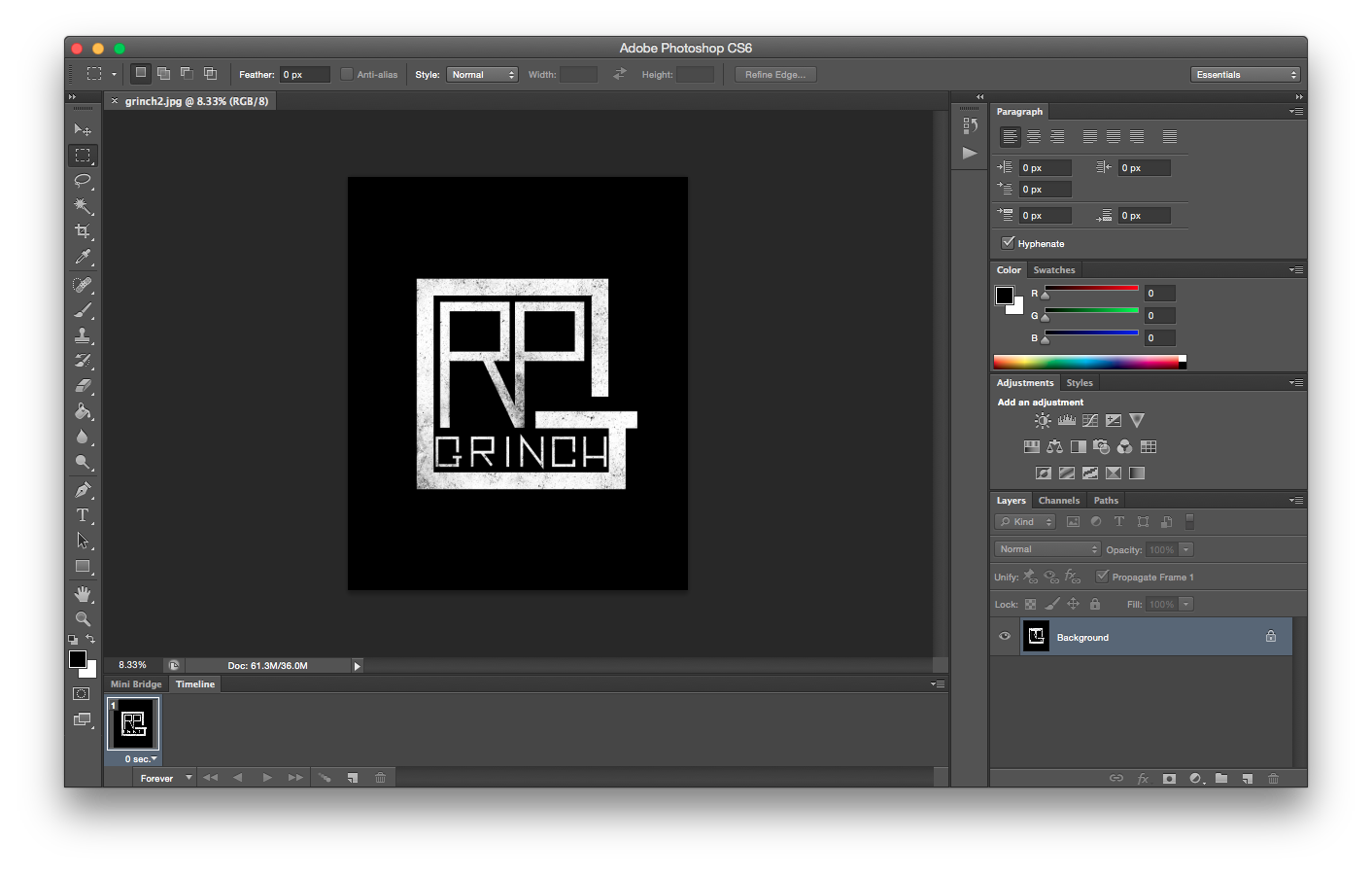
Task: Click the red channel slider
Action: point(1091,288)
